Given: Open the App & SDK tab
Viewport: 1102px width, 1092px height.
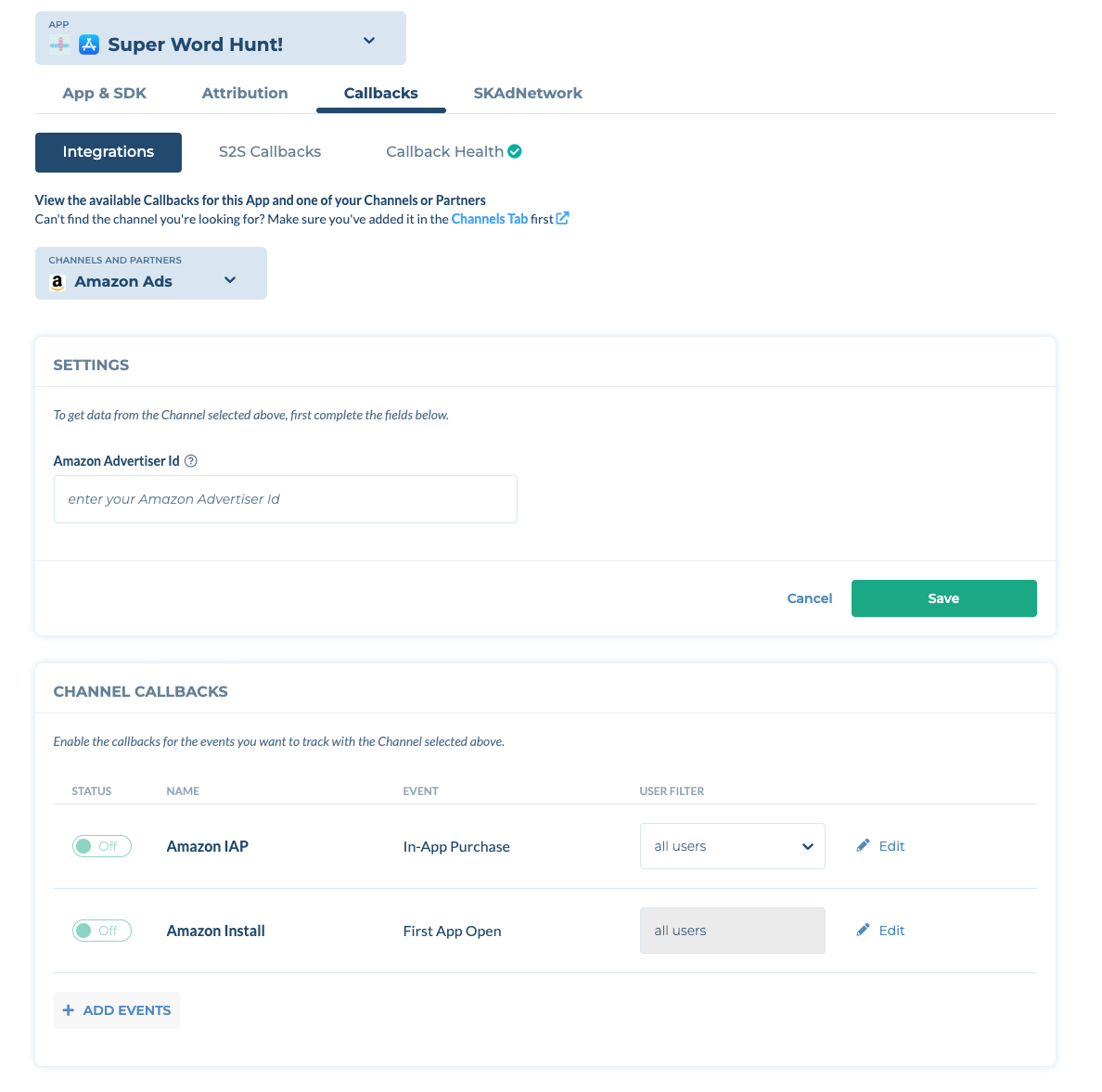Looking at the screenshot, I should (105, 93).
